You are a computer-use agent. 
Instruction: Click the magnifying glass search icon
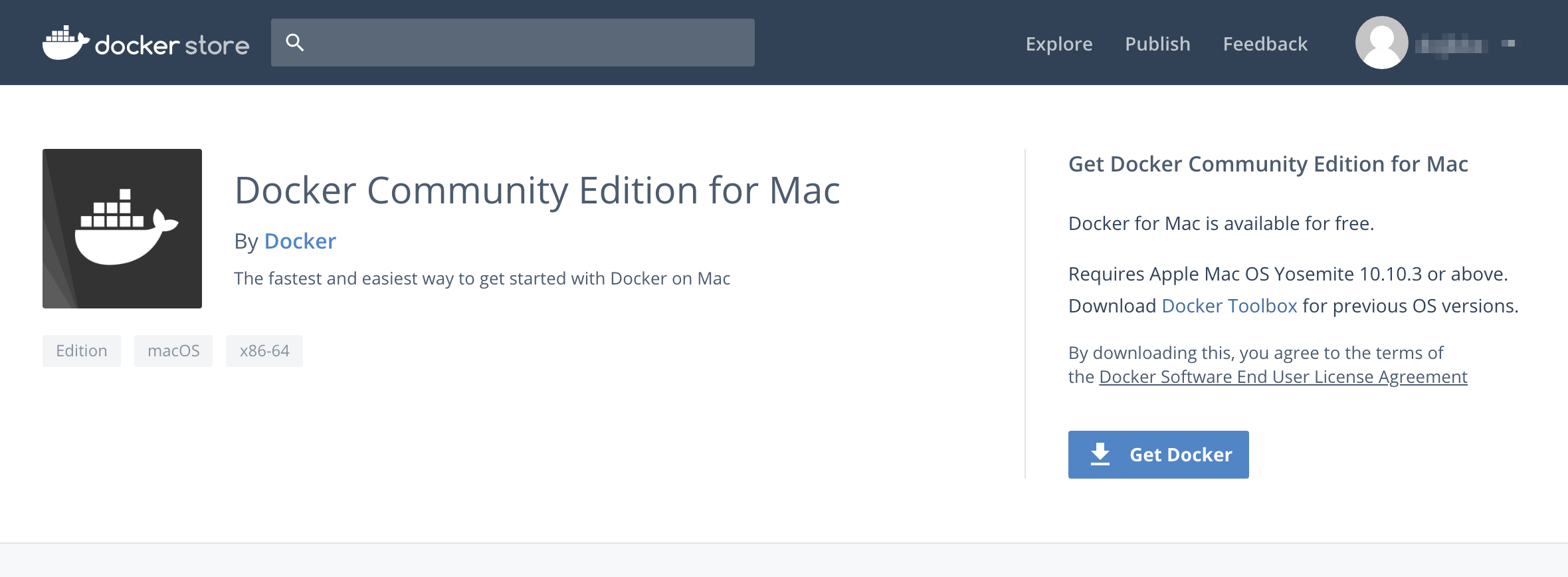294,43
